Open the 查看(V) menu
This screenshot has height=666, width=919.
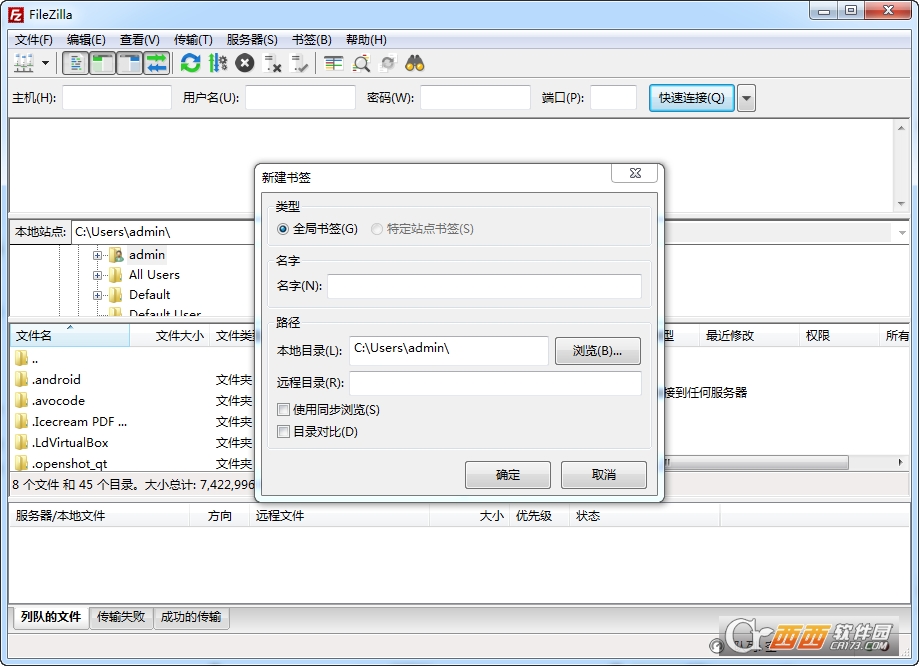click(139, 39)
